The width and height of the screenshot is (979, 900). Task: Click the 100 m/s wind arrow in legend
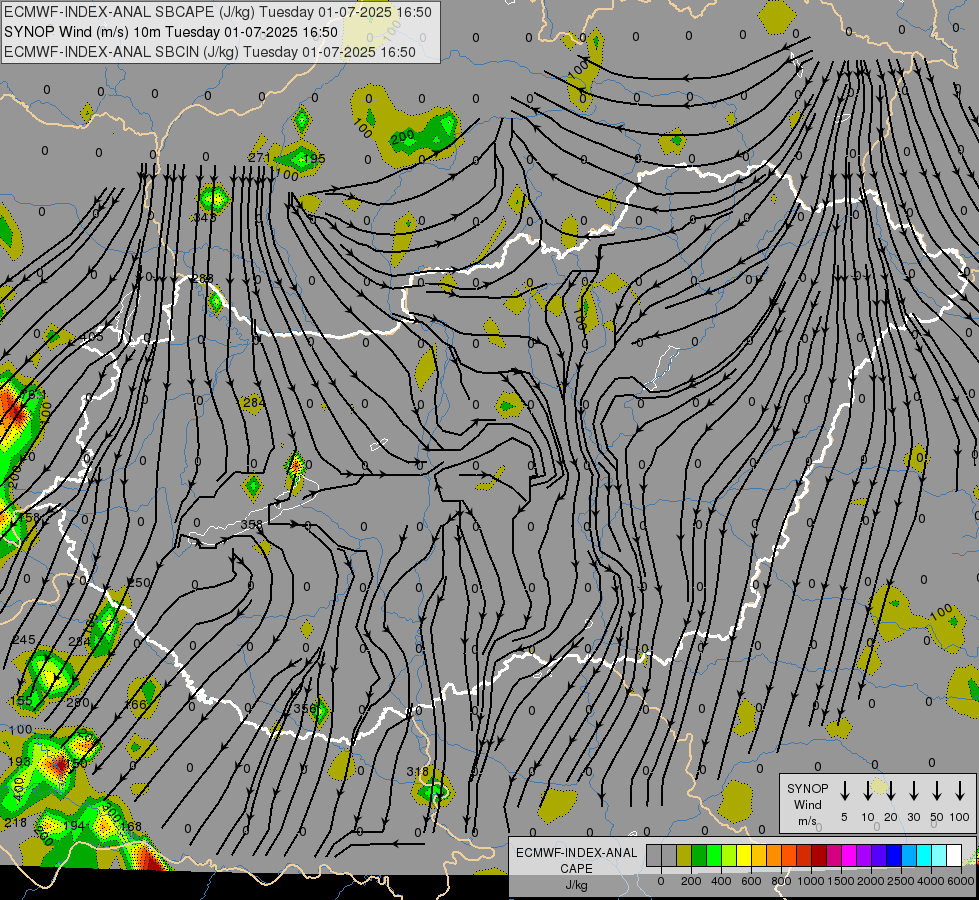[x=960, y=791]
